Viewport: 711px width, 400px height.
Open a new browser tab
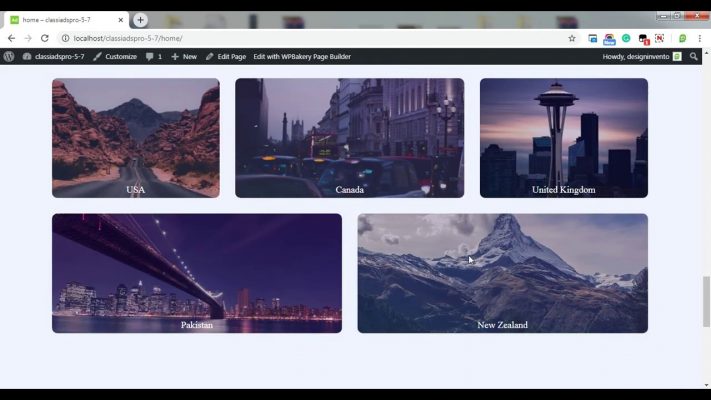coord(140,19)
